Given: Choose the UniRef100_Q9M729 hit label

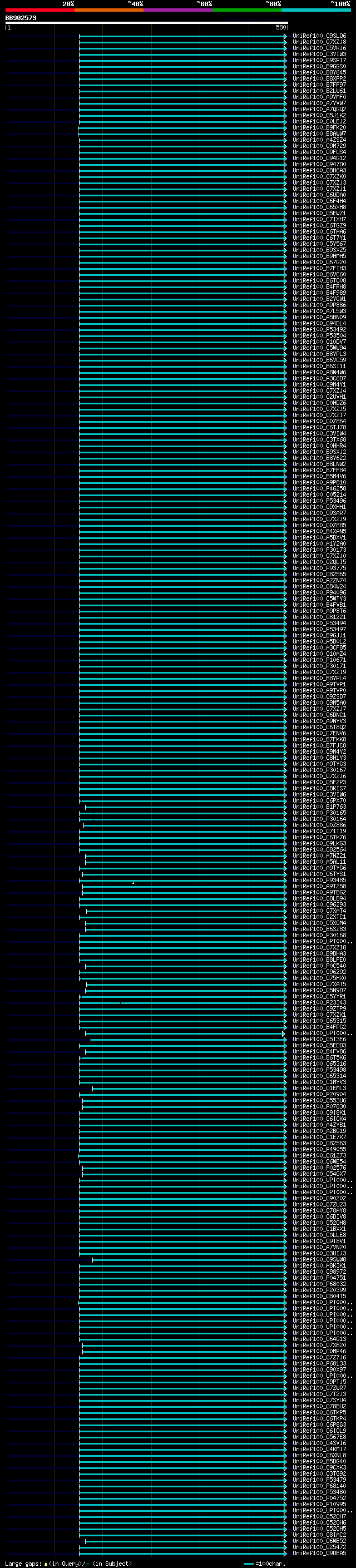Looking at the screenshot, I should pos(319,146).
